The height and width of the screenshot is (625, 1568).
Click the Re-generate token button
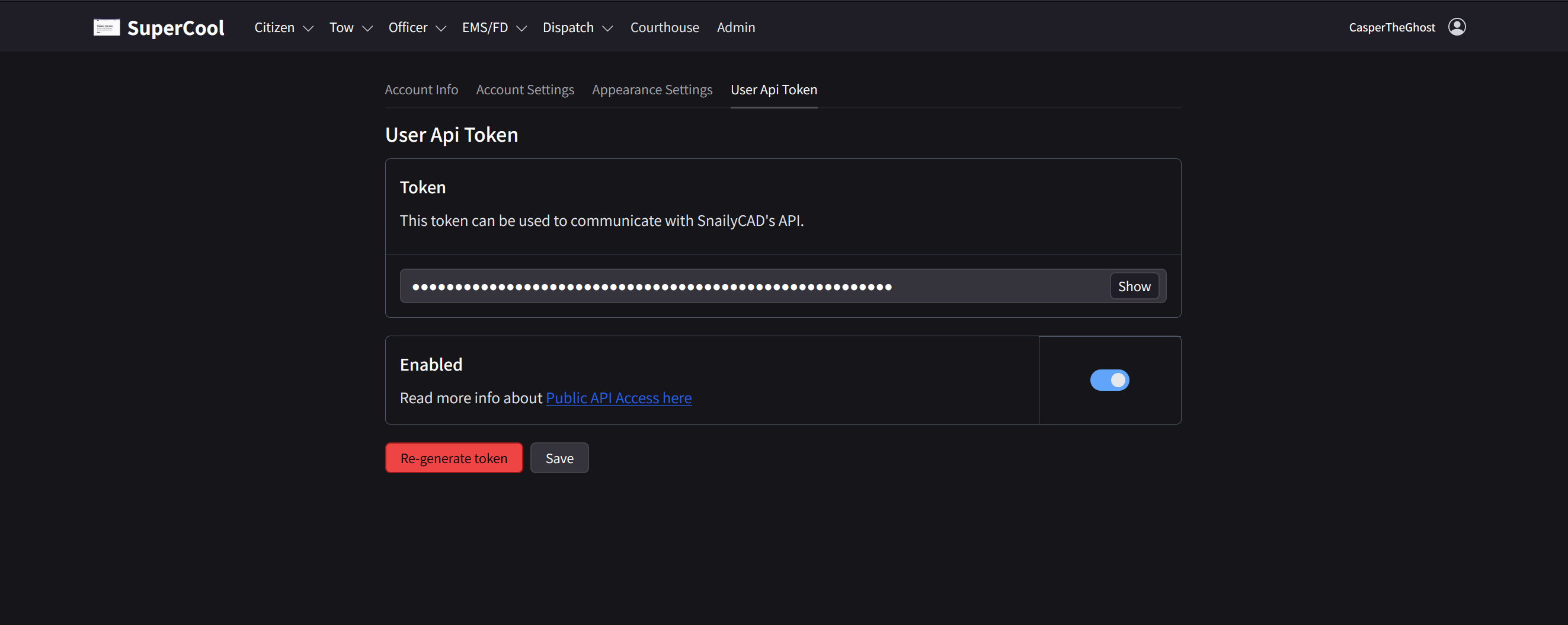pos(453,457)
